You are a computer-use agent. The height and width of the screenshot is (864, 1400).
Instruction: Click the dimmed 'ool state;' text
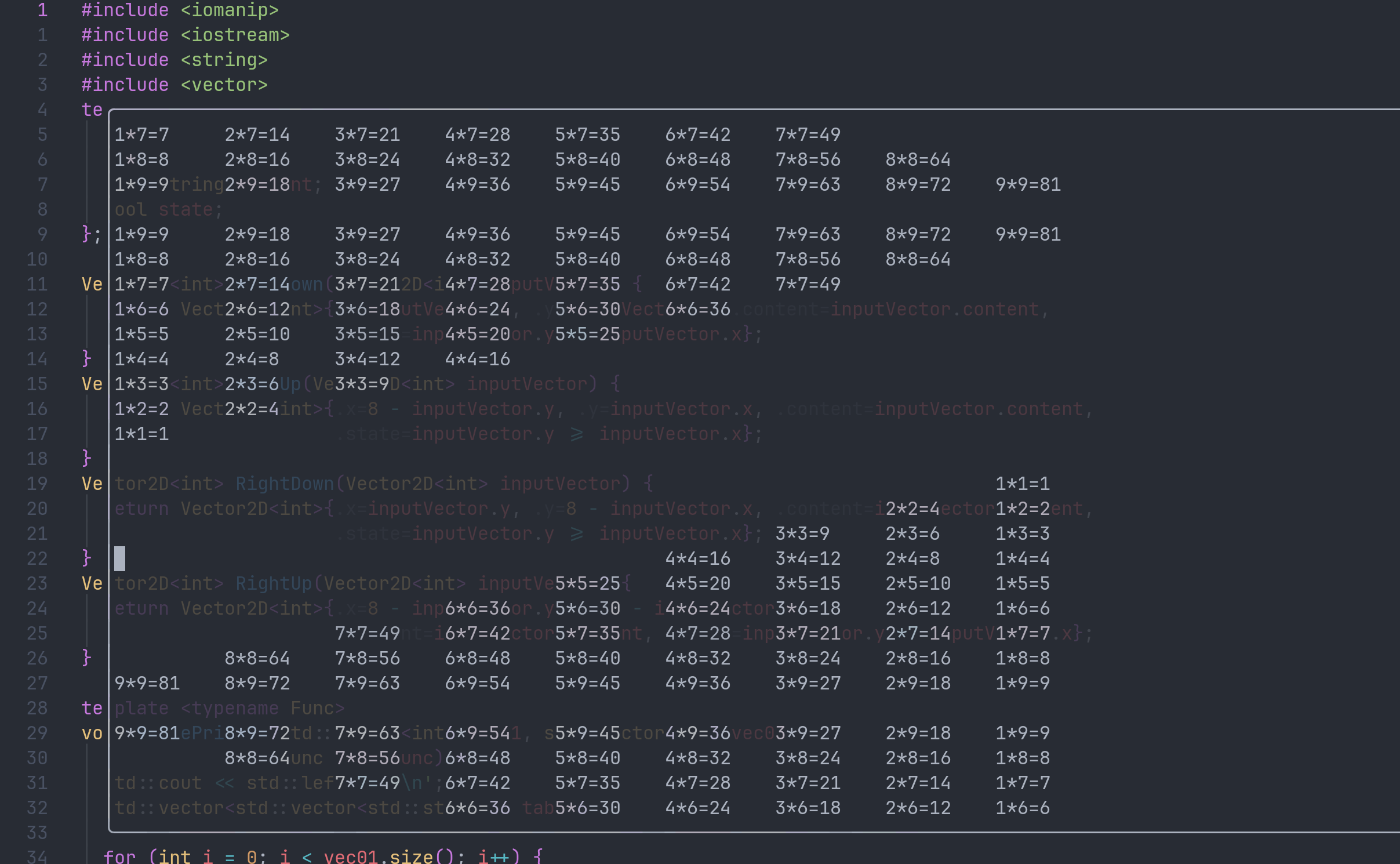pos(168,209)
